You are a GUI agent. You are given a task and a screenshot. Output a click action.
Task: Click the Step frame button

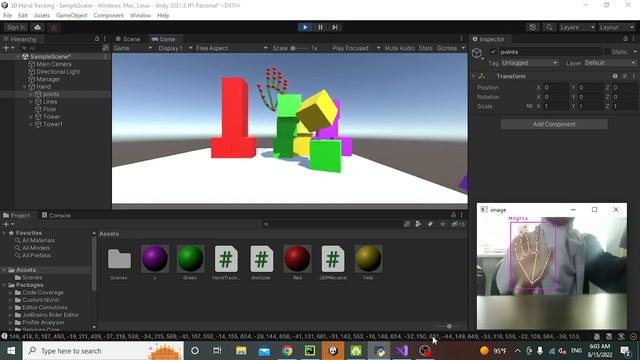(335, 27)
